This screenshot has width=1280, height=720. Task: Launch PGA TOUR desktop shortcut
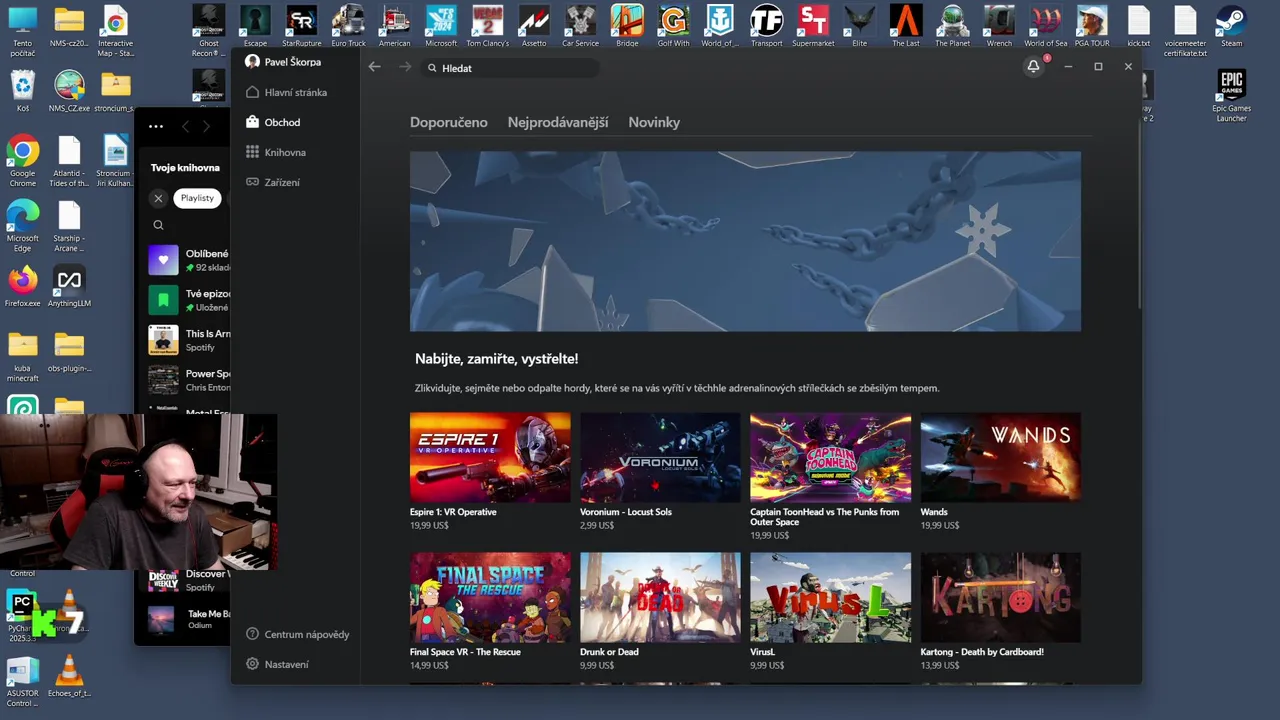pos(1092,26)
